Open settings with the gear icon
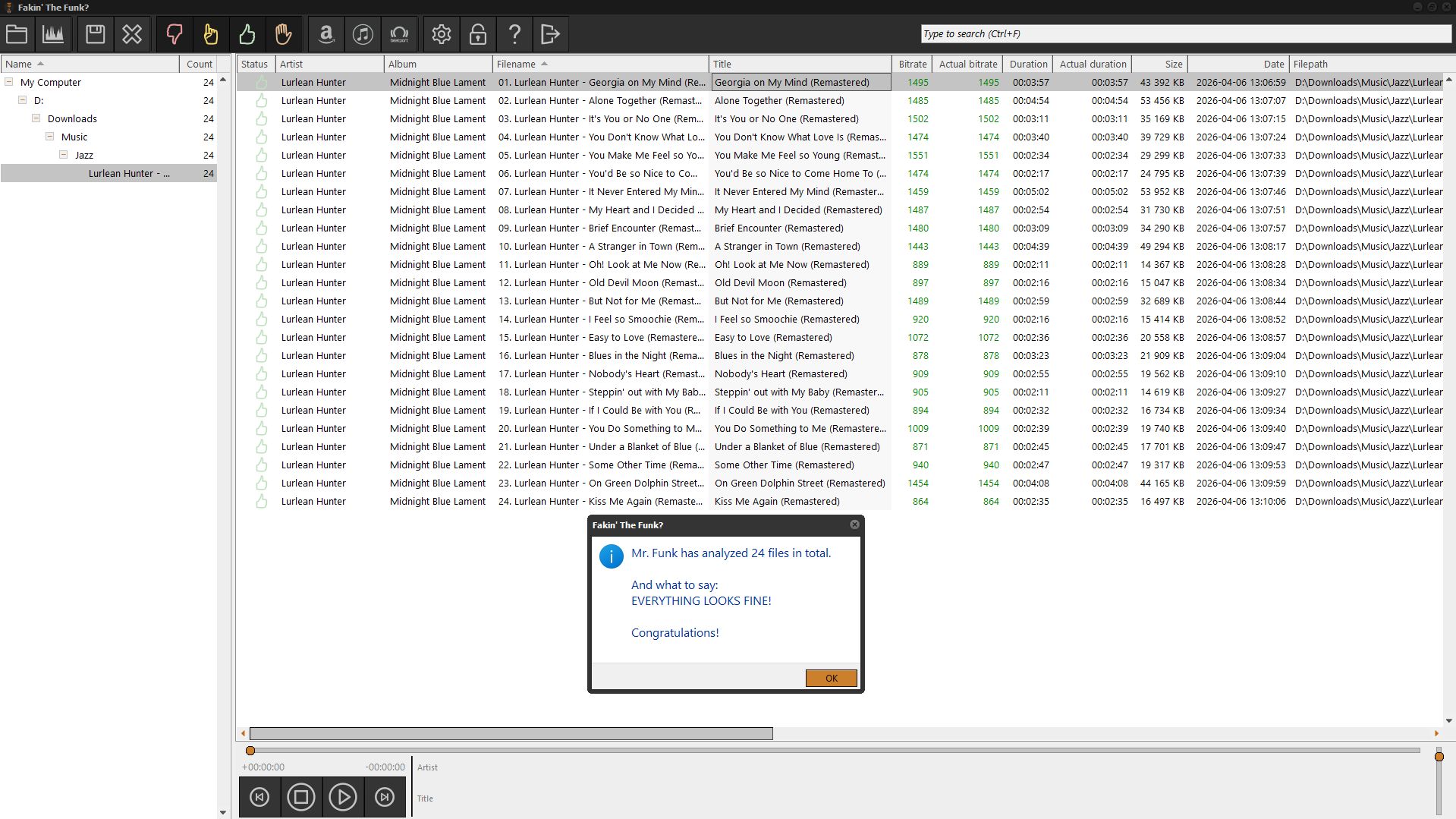 pos(442,34)
